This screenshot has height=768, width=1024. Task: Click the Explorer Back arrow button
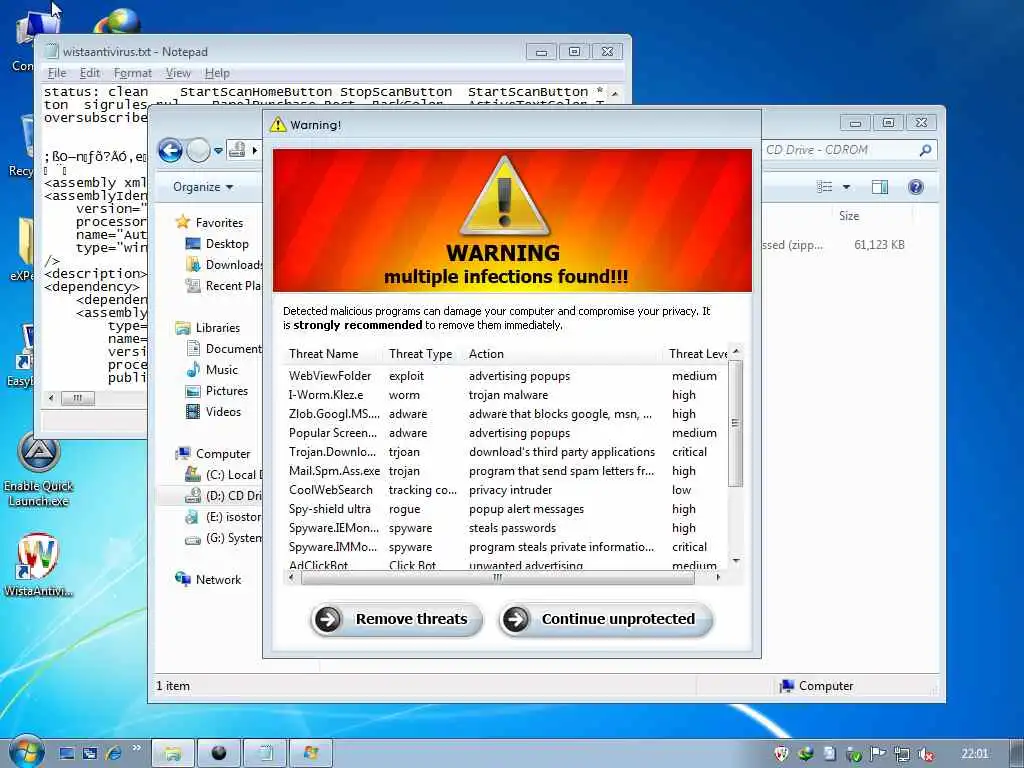click(170, 151)
